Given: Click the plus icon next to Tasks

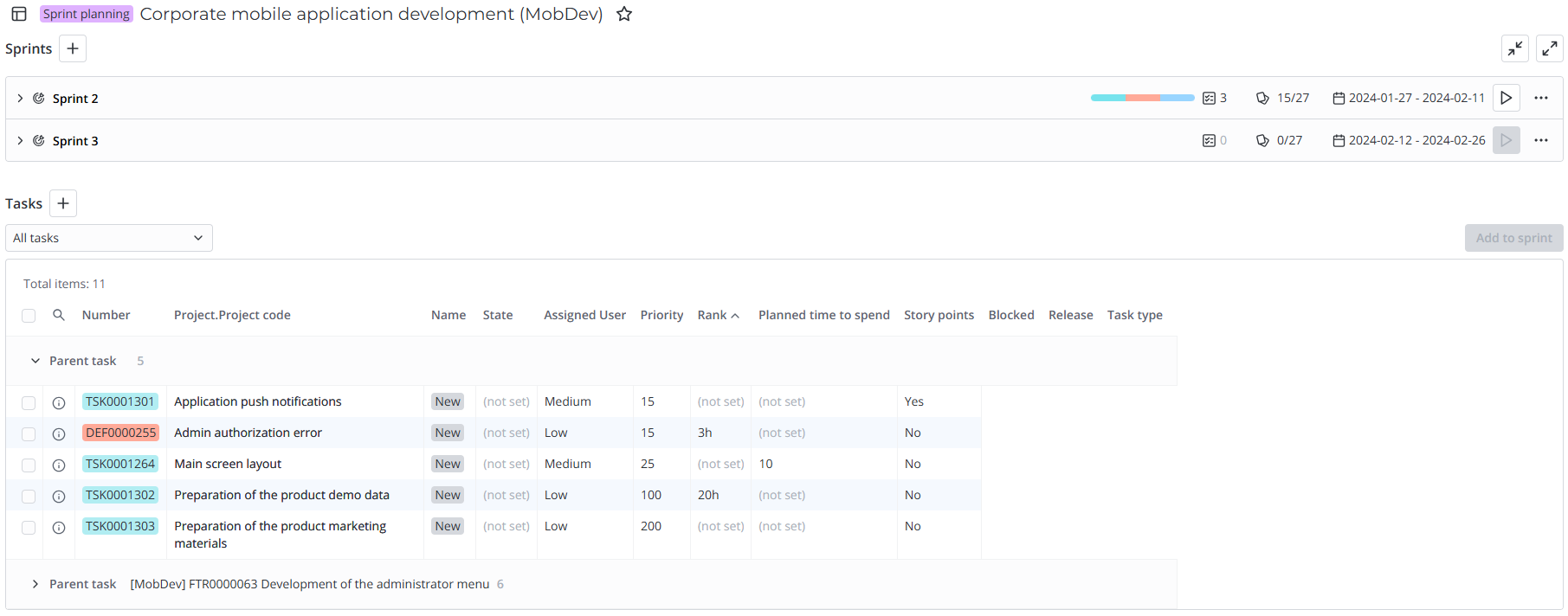Looking at the screenshot, I should (x=63, y=203).
